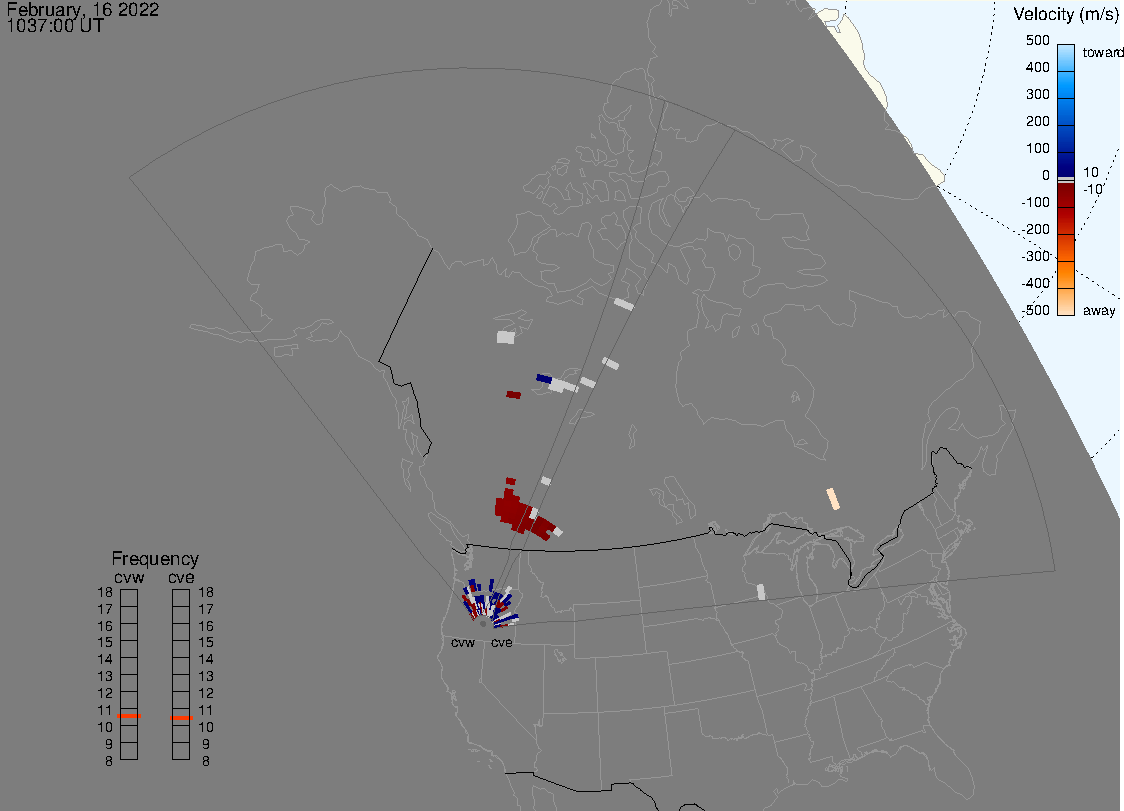Select 16 on the cvw frequency scale
Image resolution: width=1124 pixels, height=811 pixels.
[x=105, y=626]
